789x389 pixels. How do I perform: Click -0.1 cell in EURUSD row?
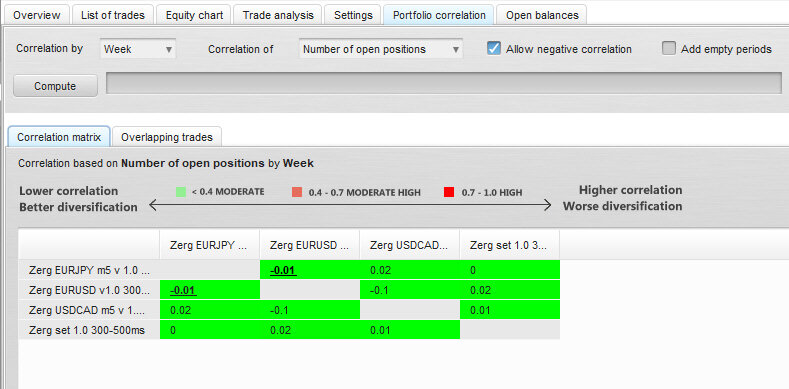[410, 290]
